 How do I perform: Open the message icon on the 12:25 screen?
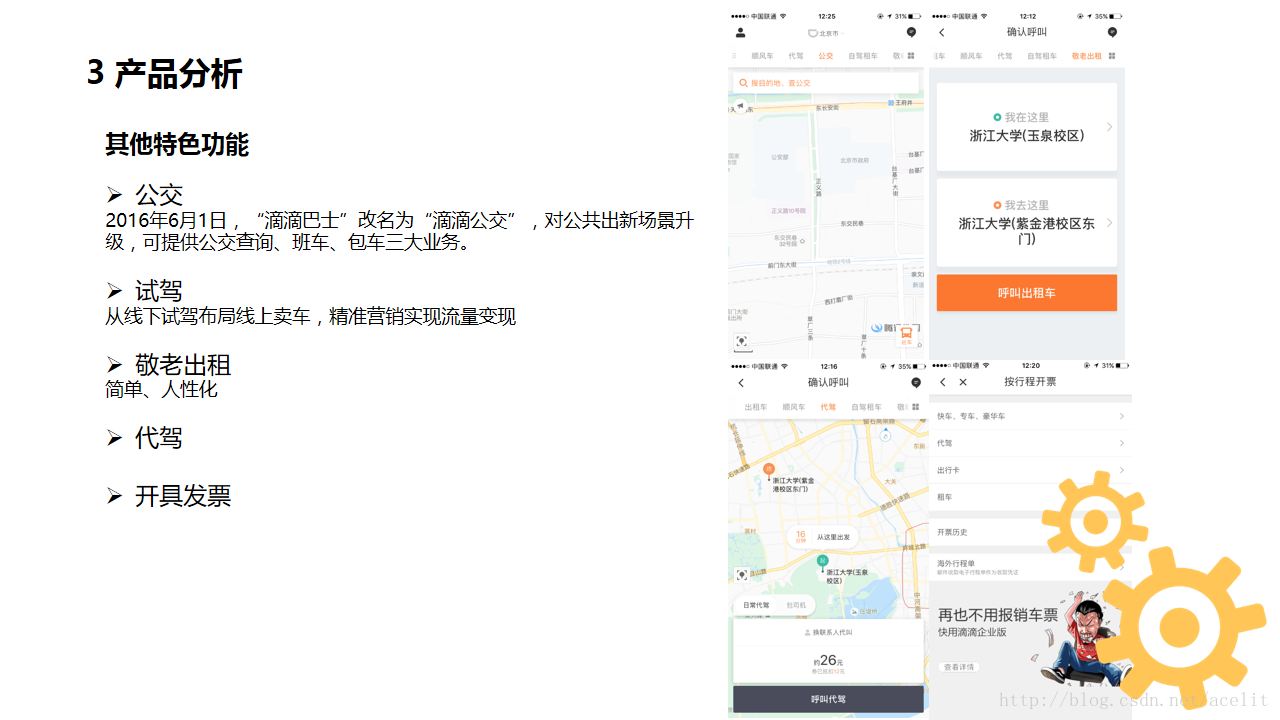pos(911,33)
